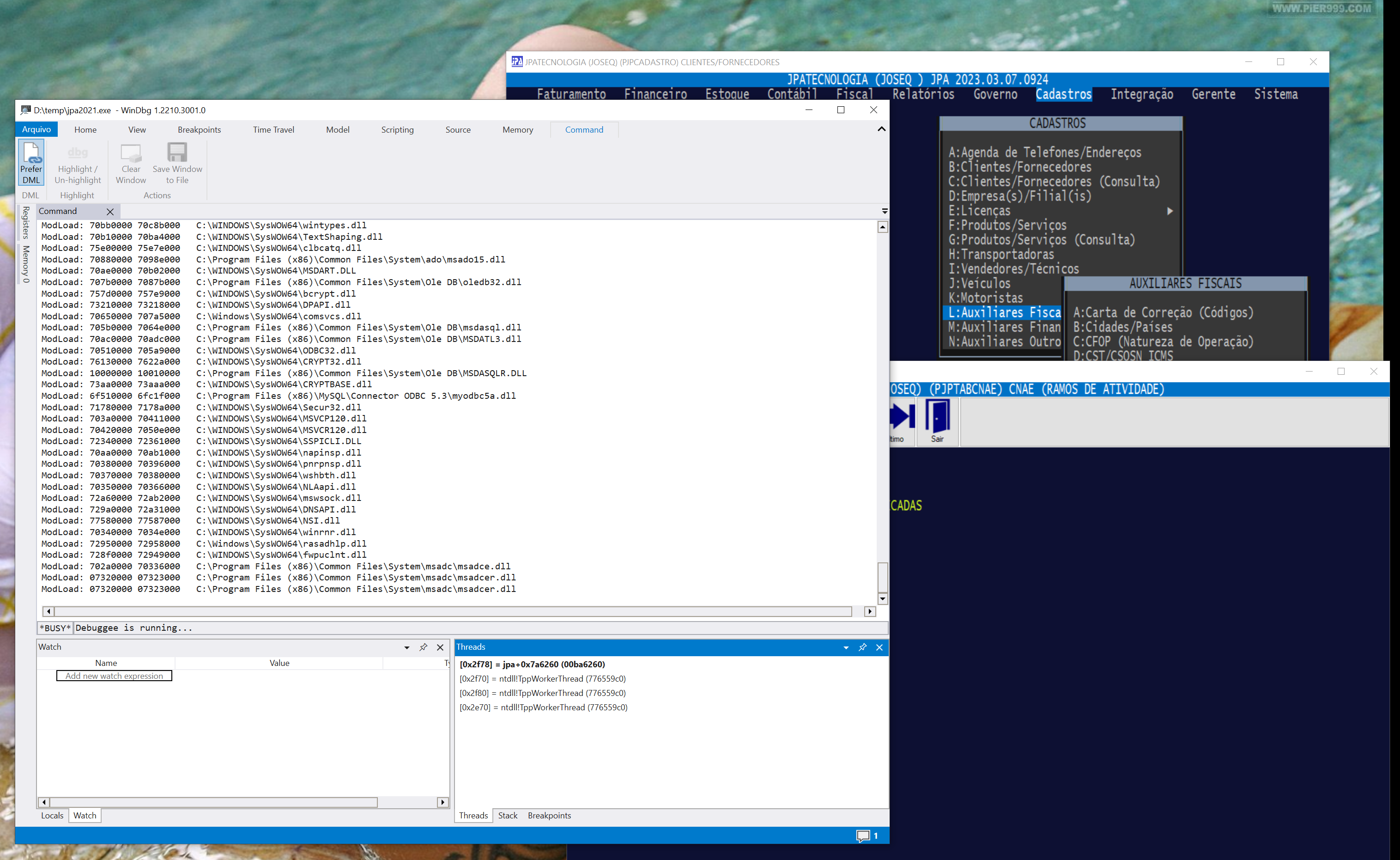Close the Command tab
This screenshot has width=1400, height=860.
pyautogui.click(x=110, y=212)
